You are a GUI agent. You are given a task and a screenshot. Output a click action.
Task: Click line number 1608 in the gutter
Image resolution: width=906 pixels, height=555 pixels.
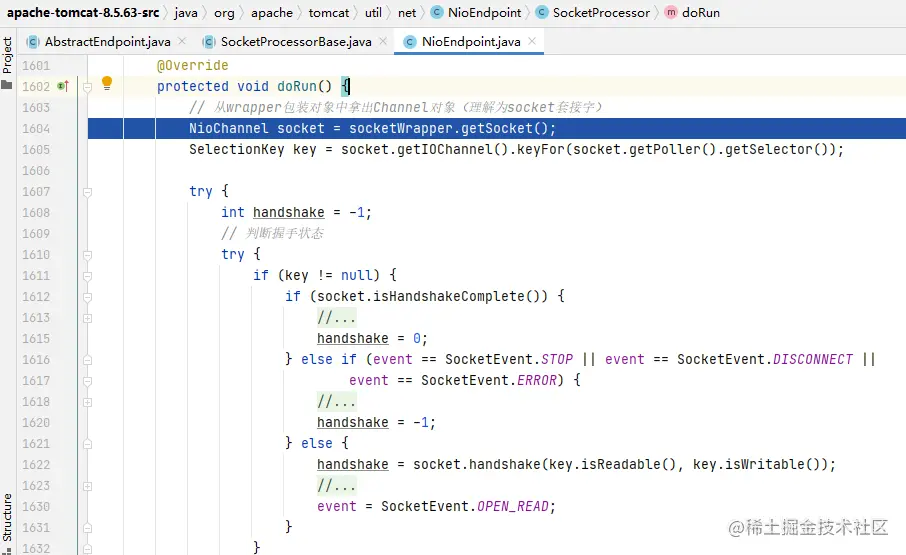pos(36,213)
